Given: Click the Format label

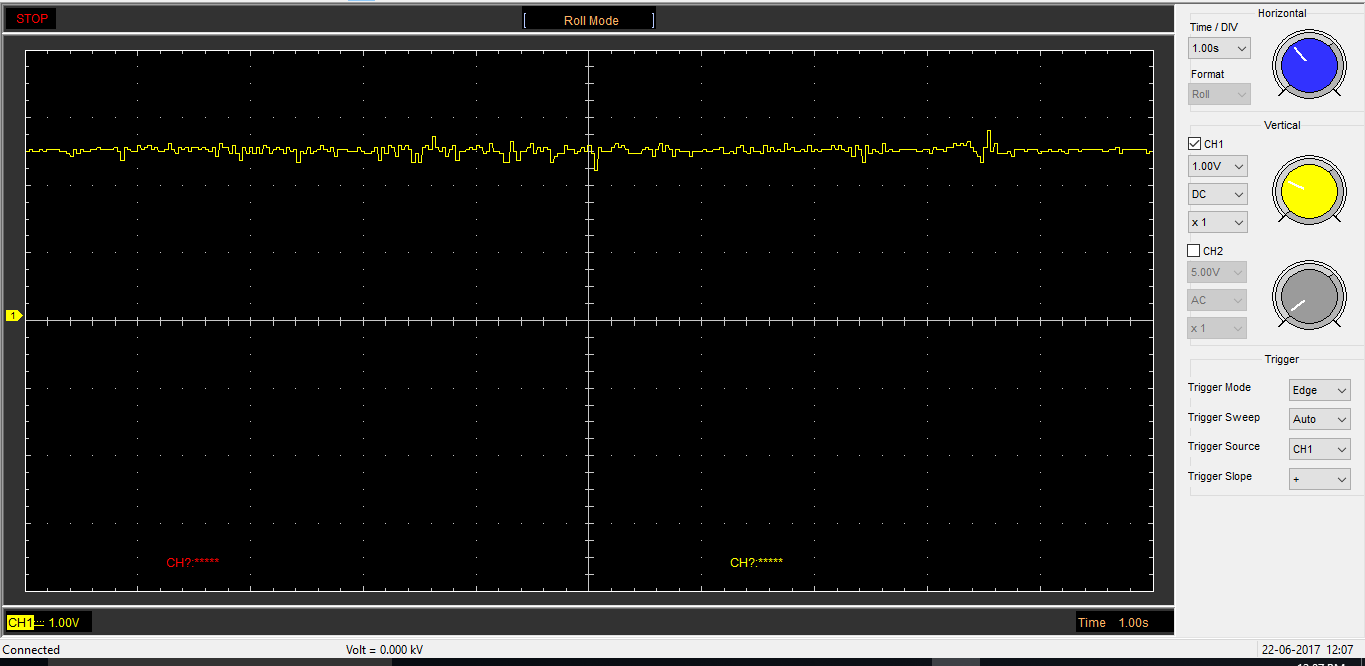Looking at the screenshot, I should [x=1207, y=74].
